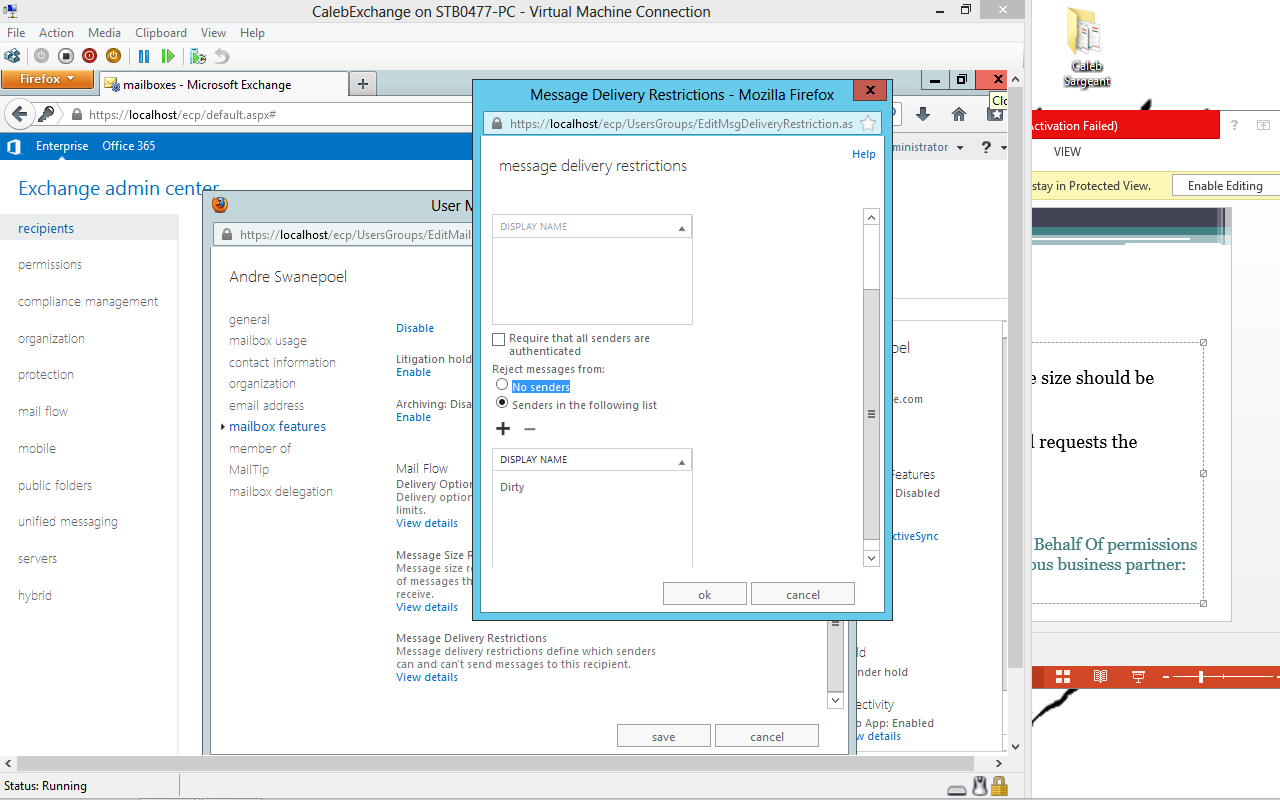Open View details under Message Size Restrictions
Screen dimensions: 1280x800
coord(427,607)
